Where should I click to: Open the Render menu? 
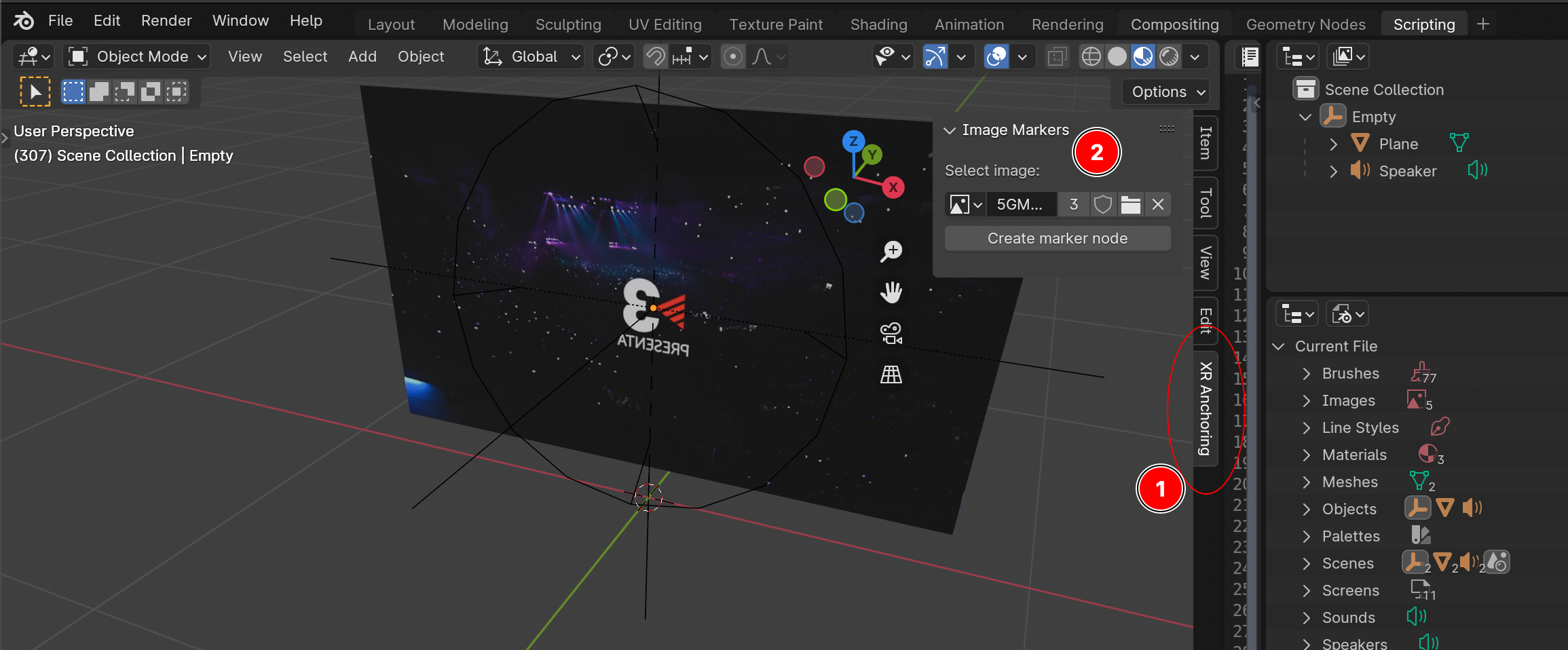166,21
